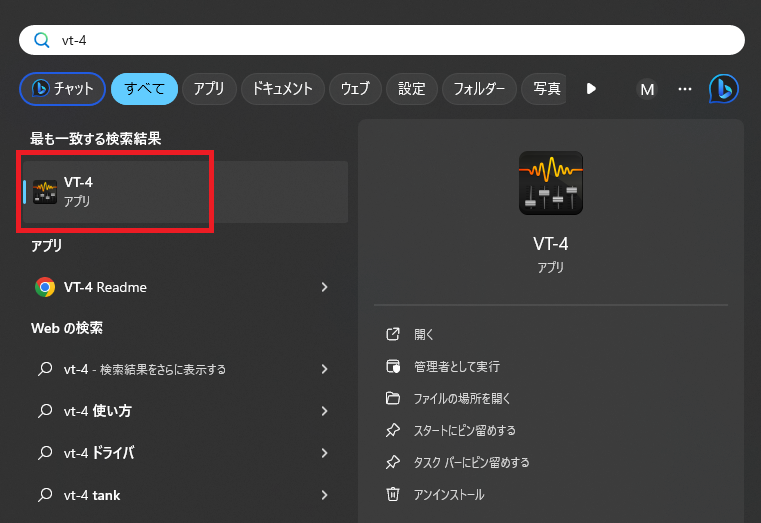
Task: Click the open icon beside 開く
Action: 393,334
